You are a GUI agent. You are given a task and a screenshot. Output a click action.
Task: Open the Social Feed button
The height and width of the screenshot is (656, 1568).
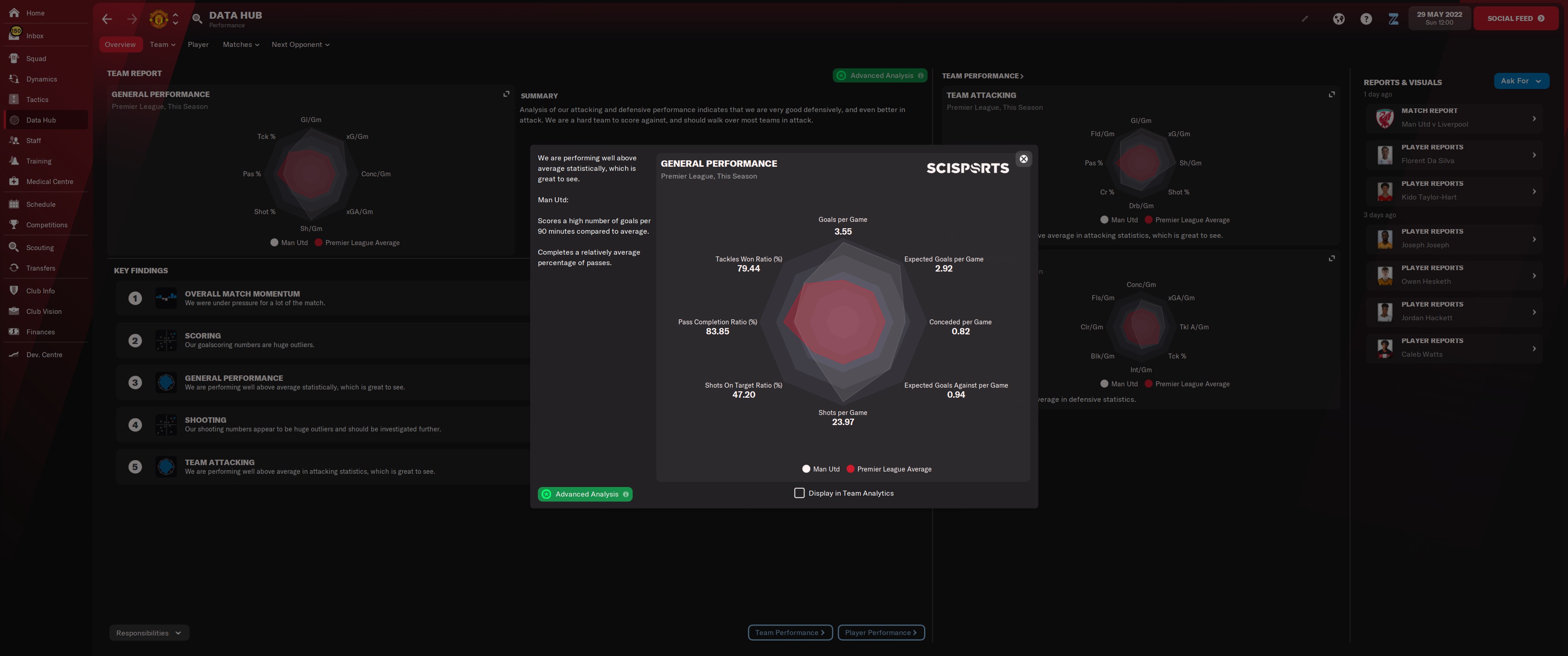click(1516, 19)
